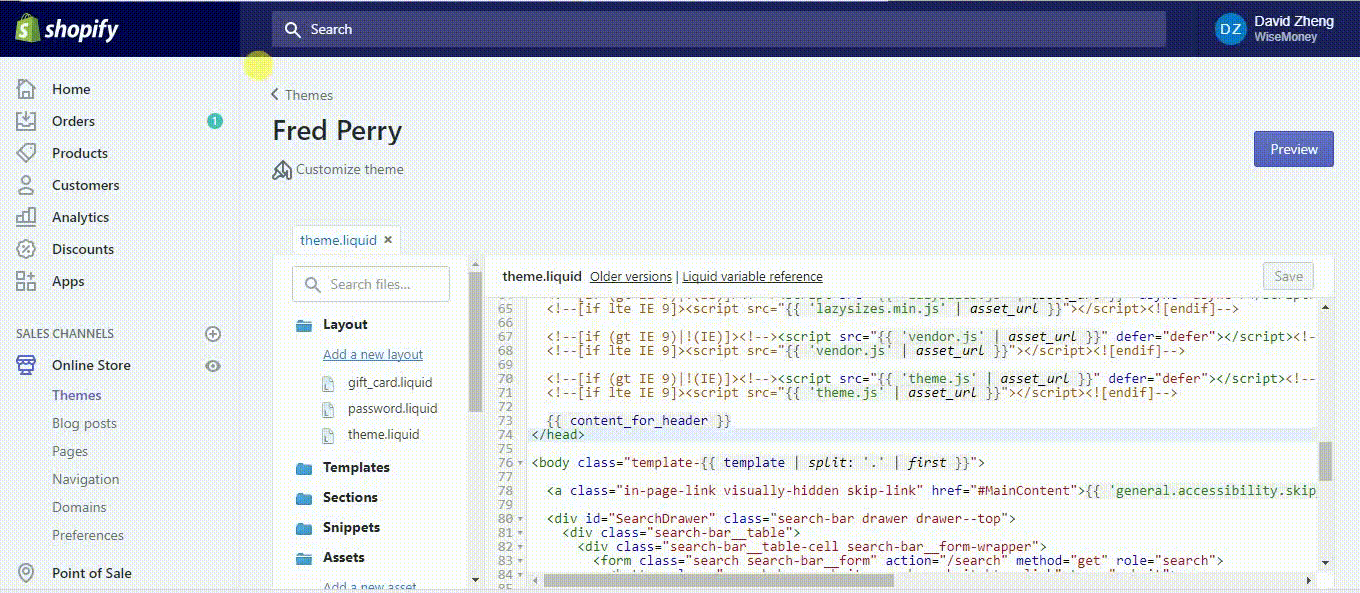The width and height of the screenshot is (1360, 593).
Task: Click the Products tag icon
Action: coord(26,153)
